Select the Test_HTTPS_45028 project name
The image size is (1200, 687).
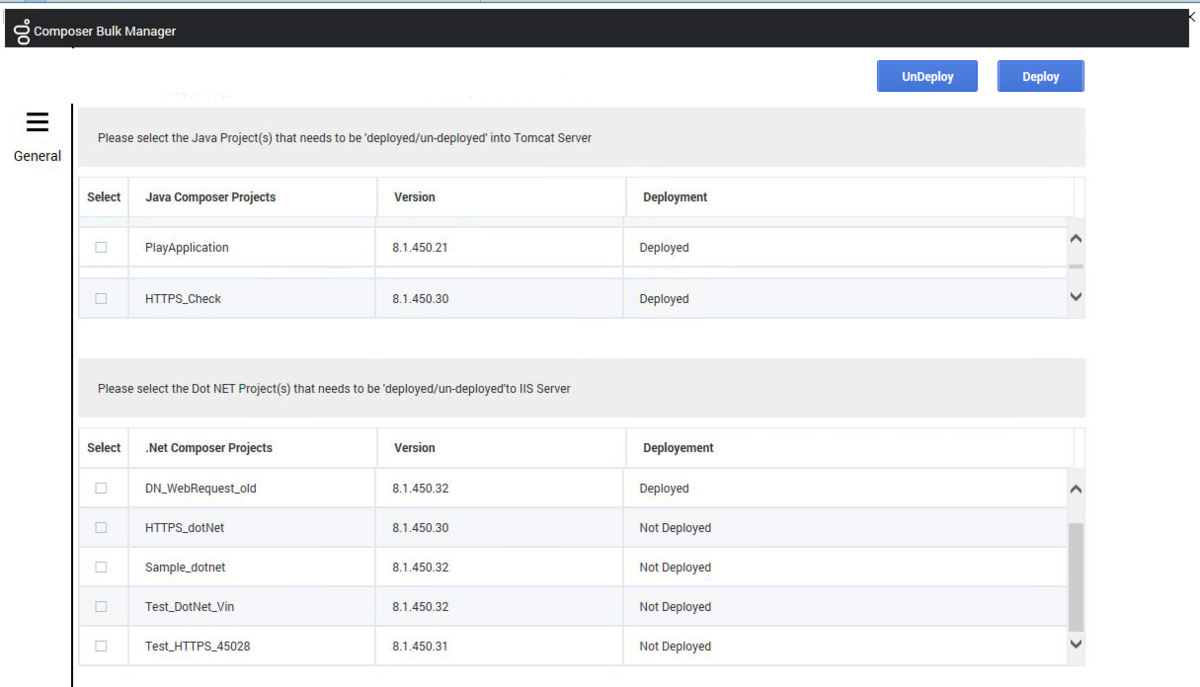197,647
